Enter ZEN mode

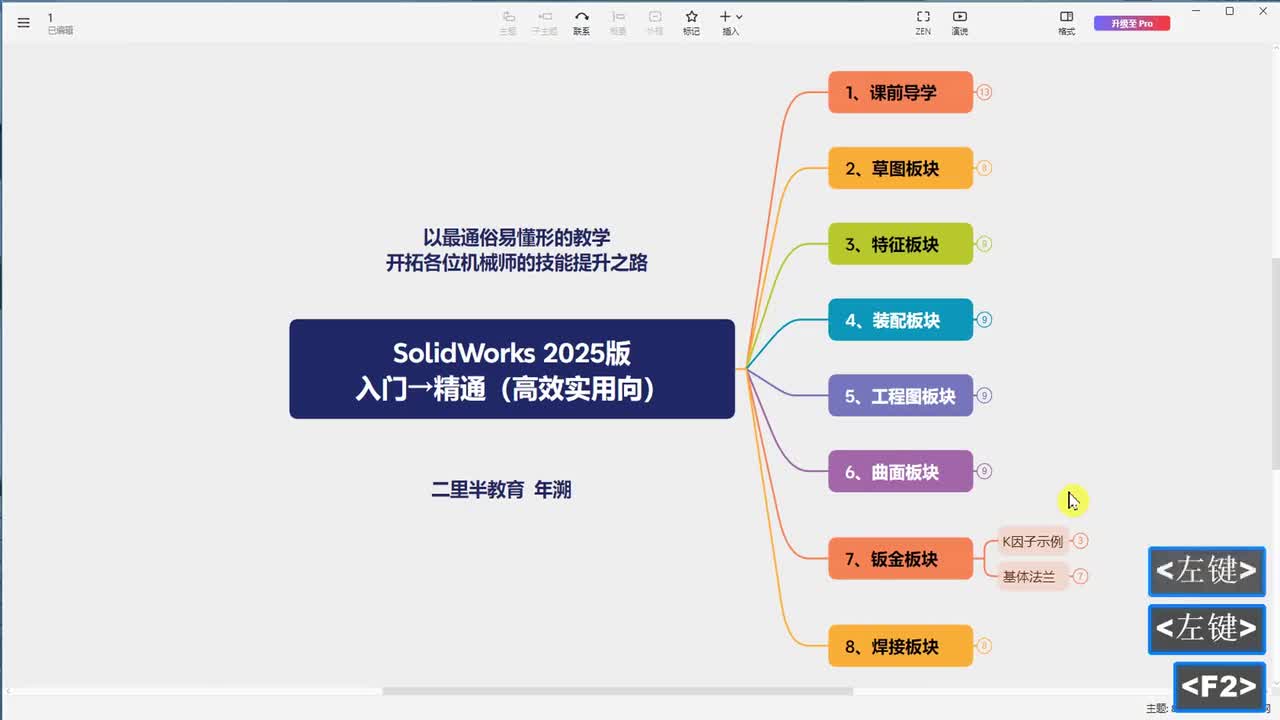click(x=923, y=22)
